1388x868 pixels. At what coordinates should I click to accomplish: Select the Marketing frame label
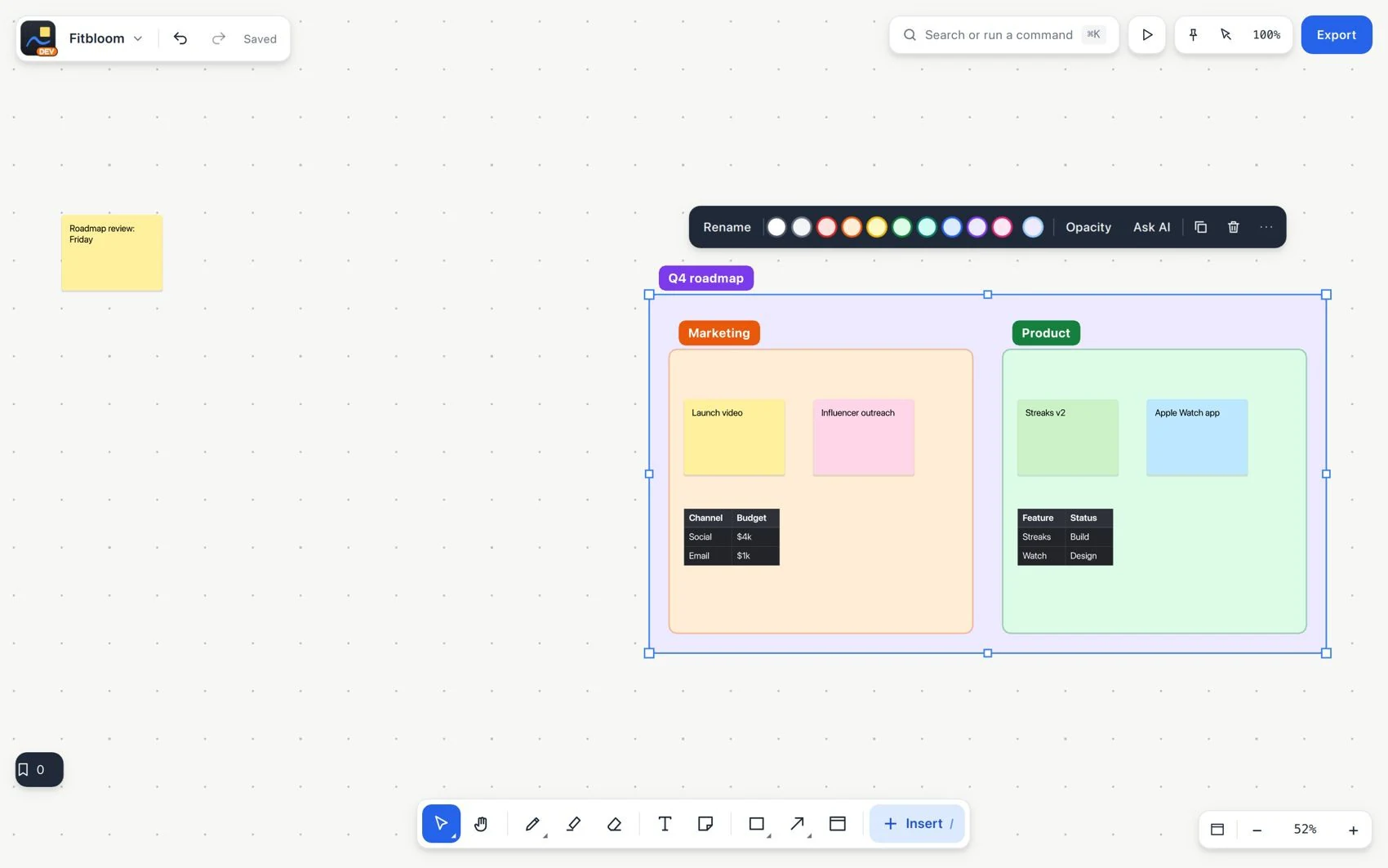pyautogui.click(x=719, y=332)
